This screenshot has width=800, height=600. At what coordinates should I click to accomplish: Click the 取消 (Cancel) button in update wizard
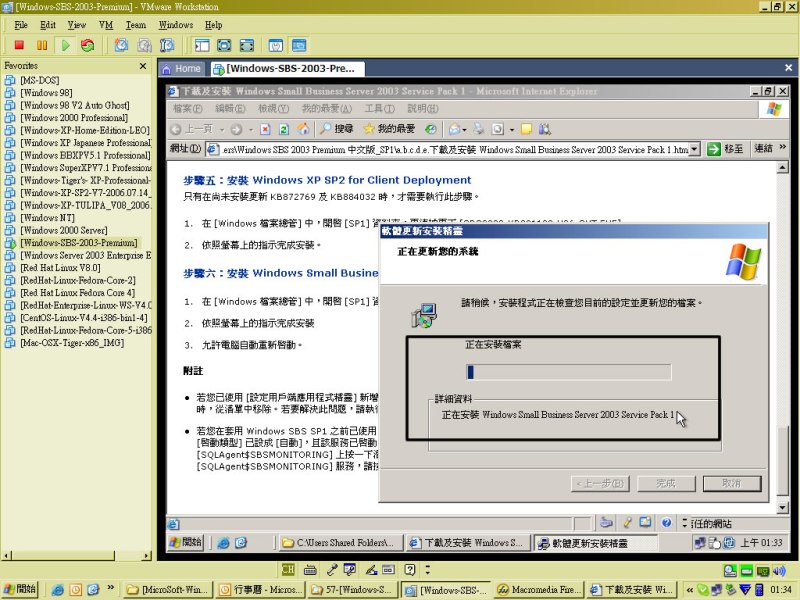(732, 483)
